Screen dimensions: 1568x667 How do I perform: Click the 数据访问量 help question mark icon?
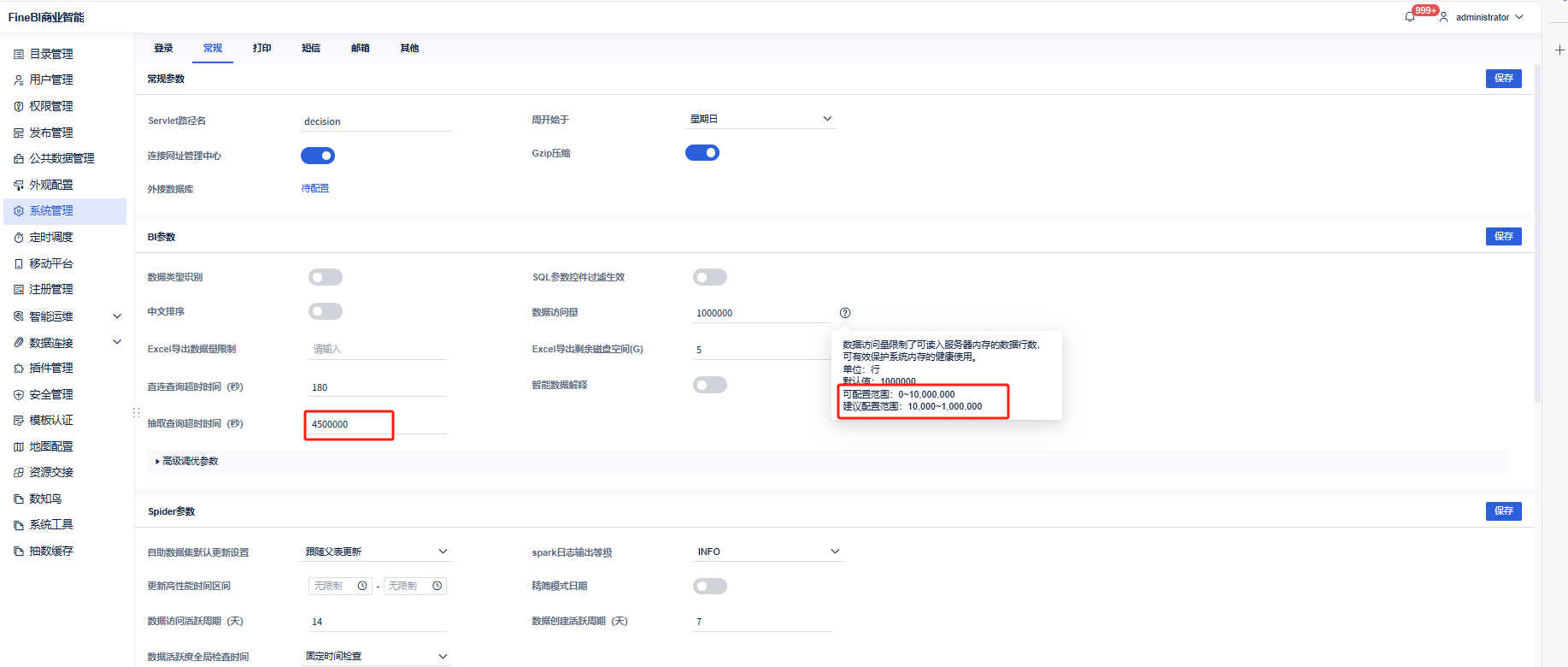pyautogui.click(x=845, y=313)
